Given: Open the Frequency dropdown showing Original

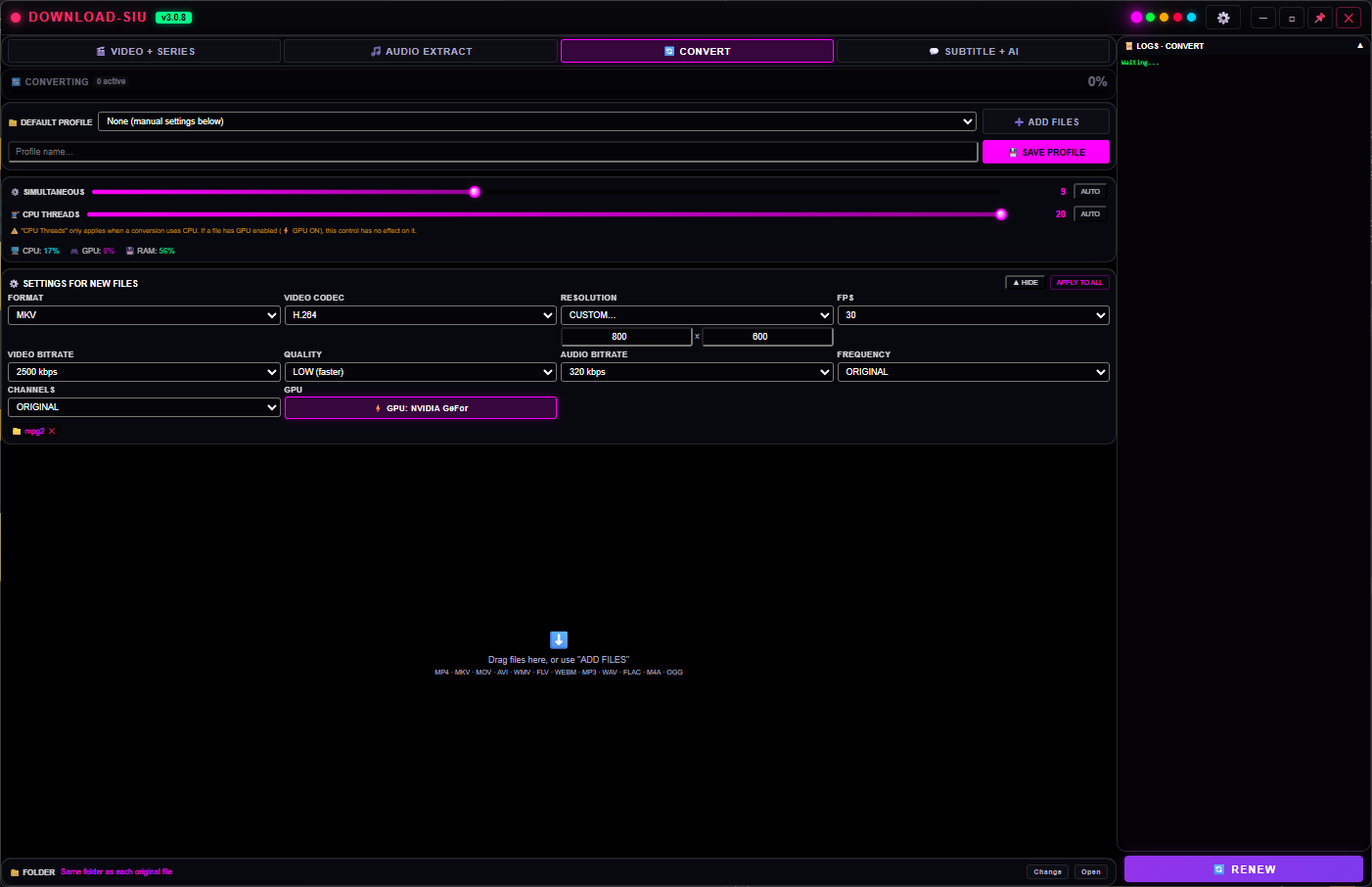Looking at the screenshot, I should click(x=973, y=372).
